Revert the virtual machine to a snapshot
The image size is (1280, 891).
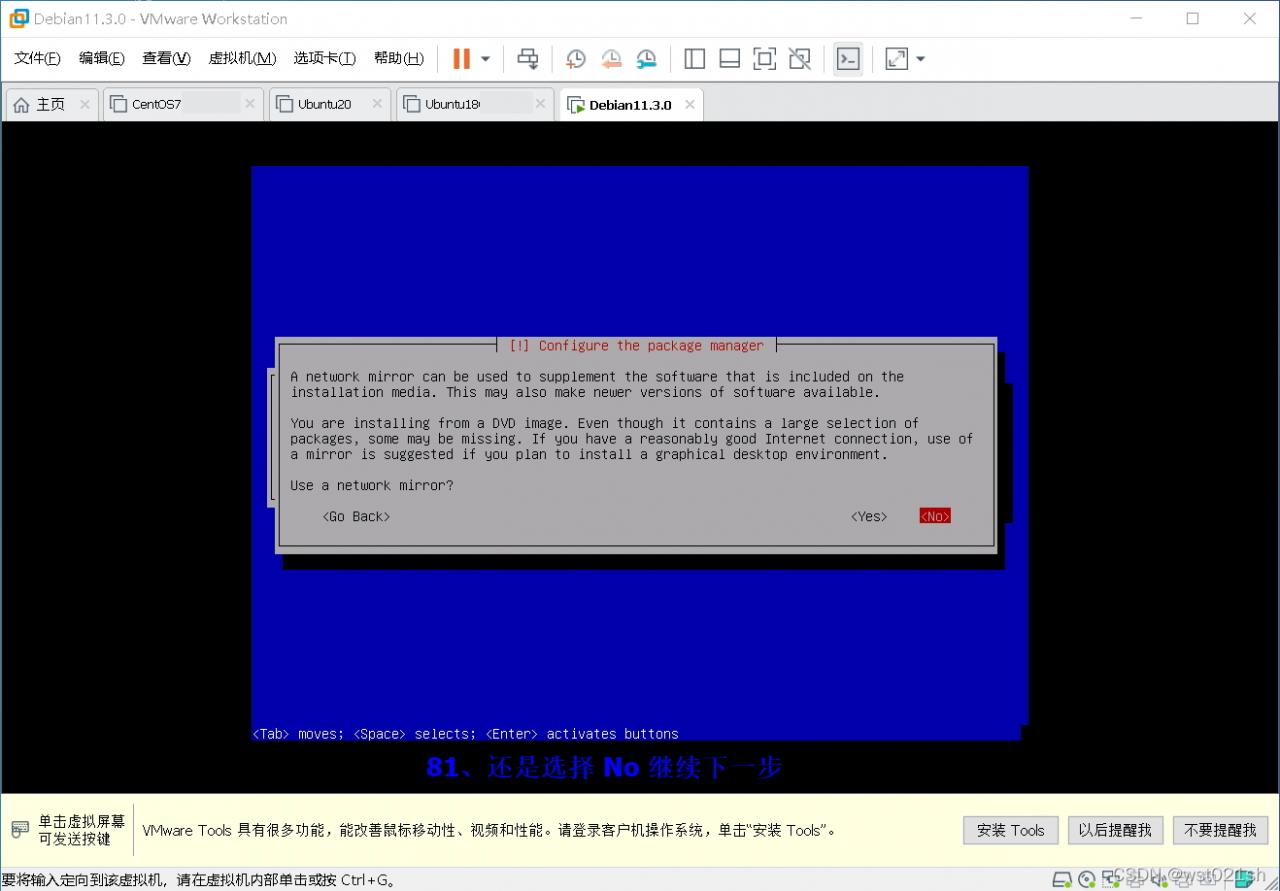pos(611,59)
